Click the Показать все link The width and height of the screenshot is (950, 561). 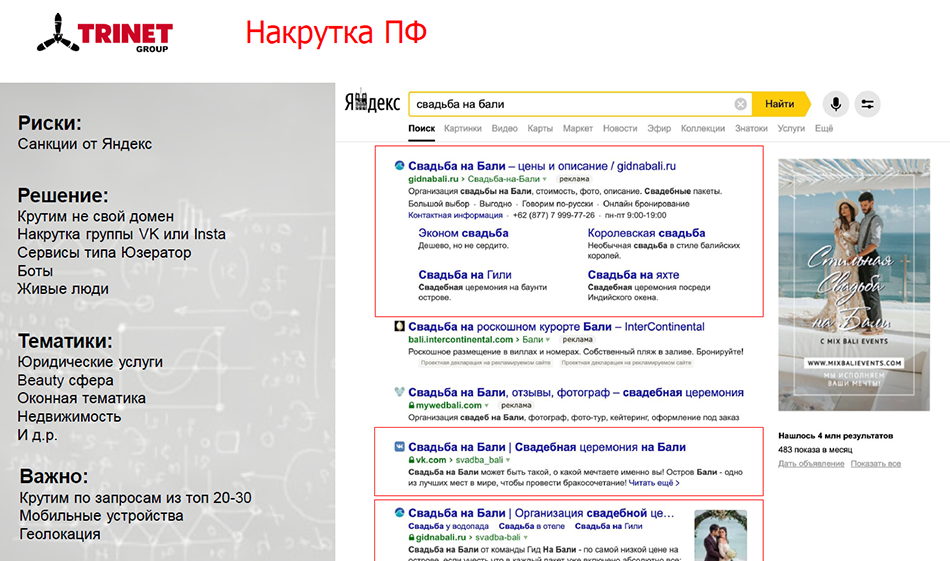[x=875, y=464]
